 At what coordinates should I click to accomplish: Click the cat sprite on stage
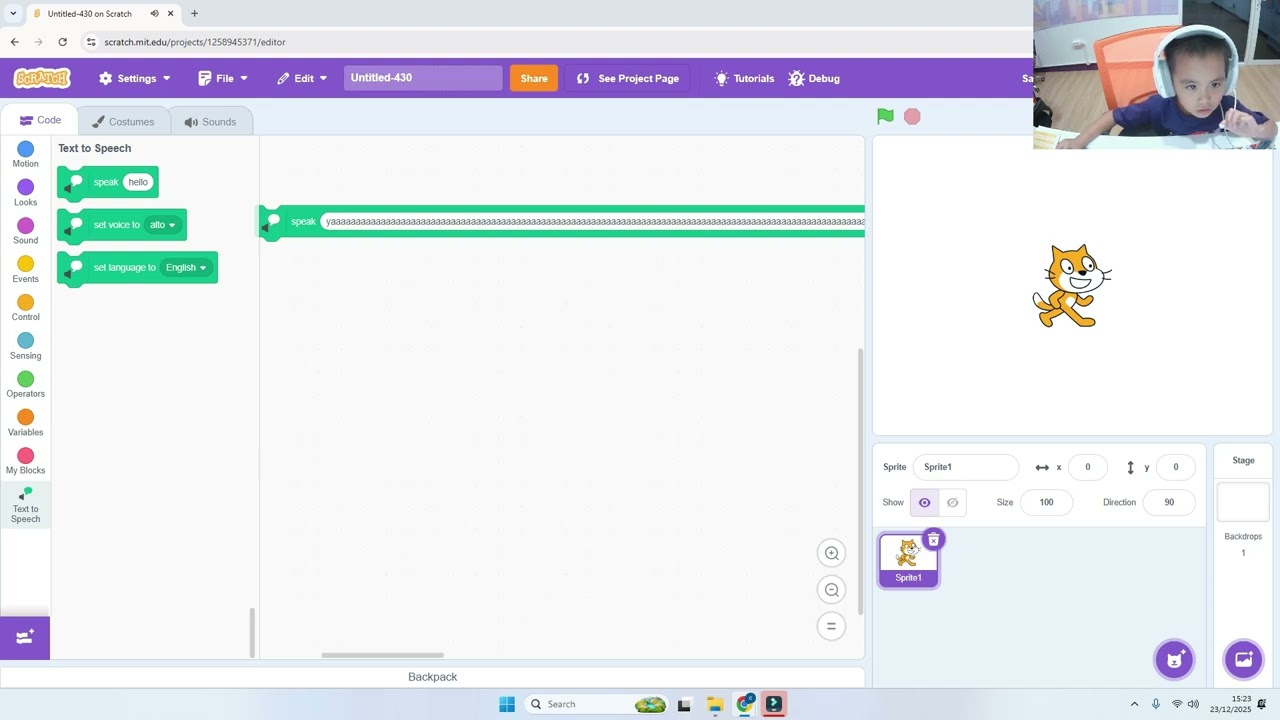1071,286
